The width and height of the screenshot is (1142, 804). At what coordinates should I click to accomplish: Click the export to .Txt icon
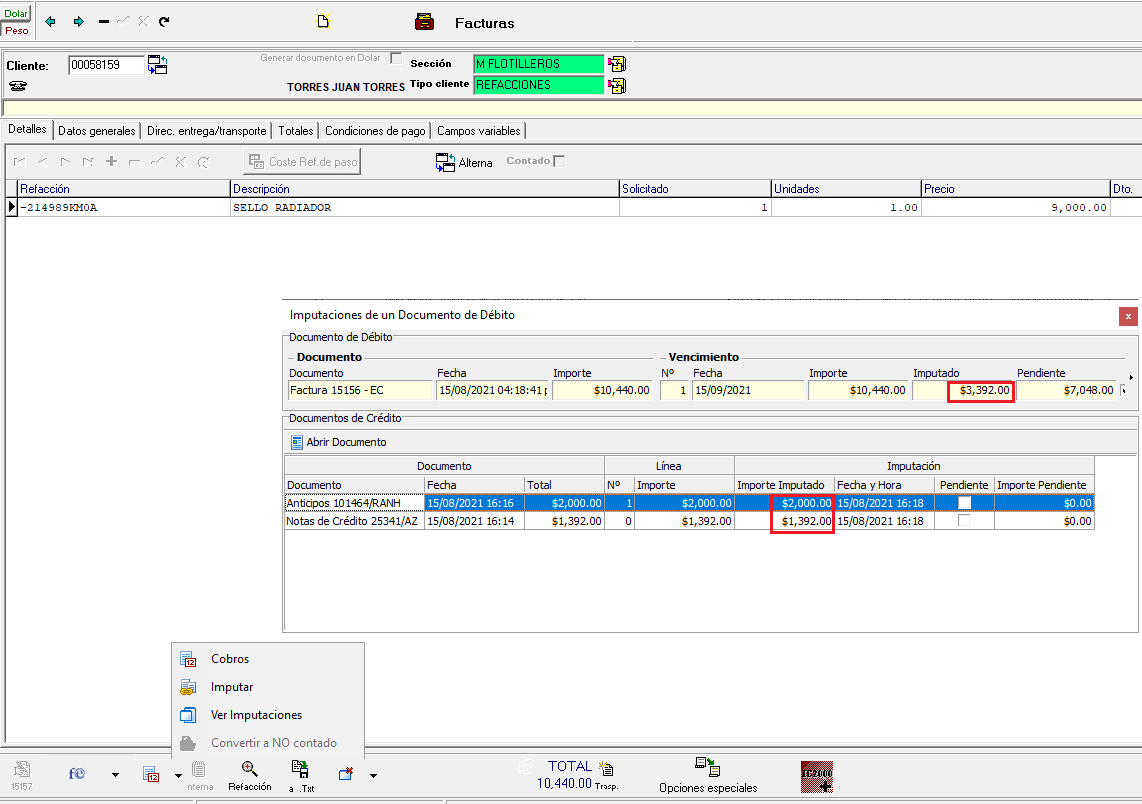[299, 769]
